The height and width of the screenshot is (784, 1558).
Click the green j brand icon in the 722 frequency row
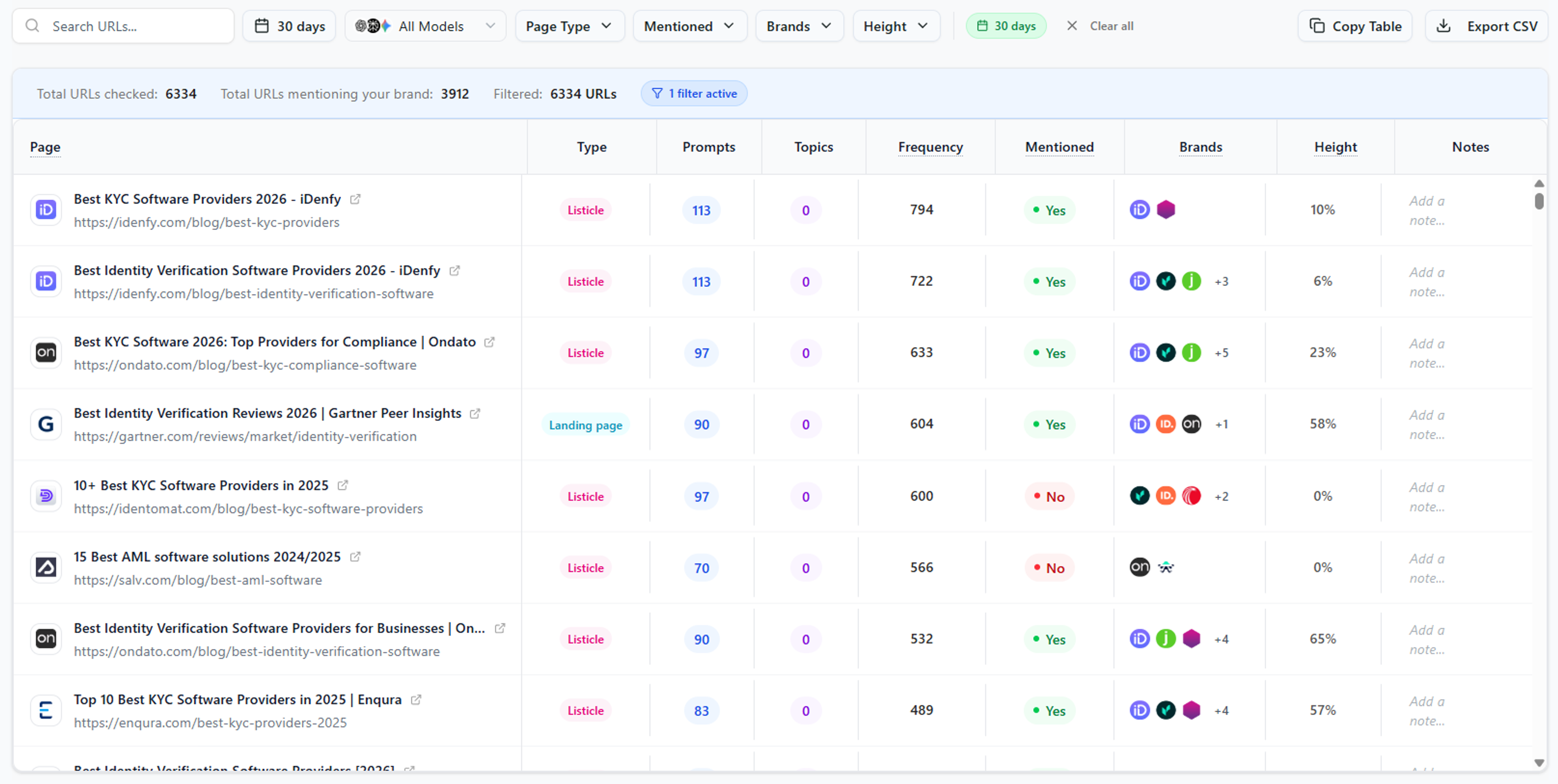(x=1192, y=281)
